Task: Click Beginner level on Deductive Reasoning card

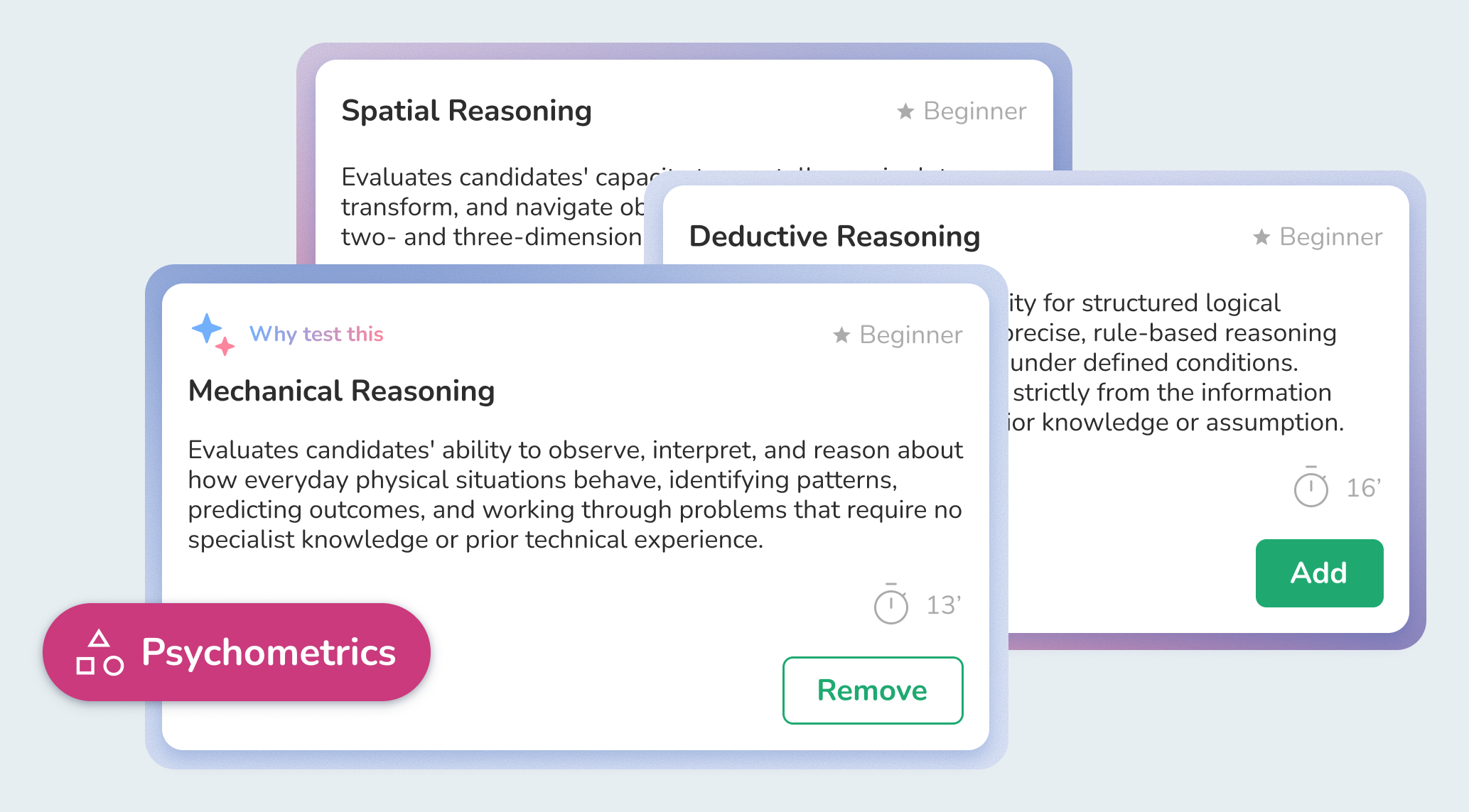Action: pyautogui.click(x=1331, y=237)
